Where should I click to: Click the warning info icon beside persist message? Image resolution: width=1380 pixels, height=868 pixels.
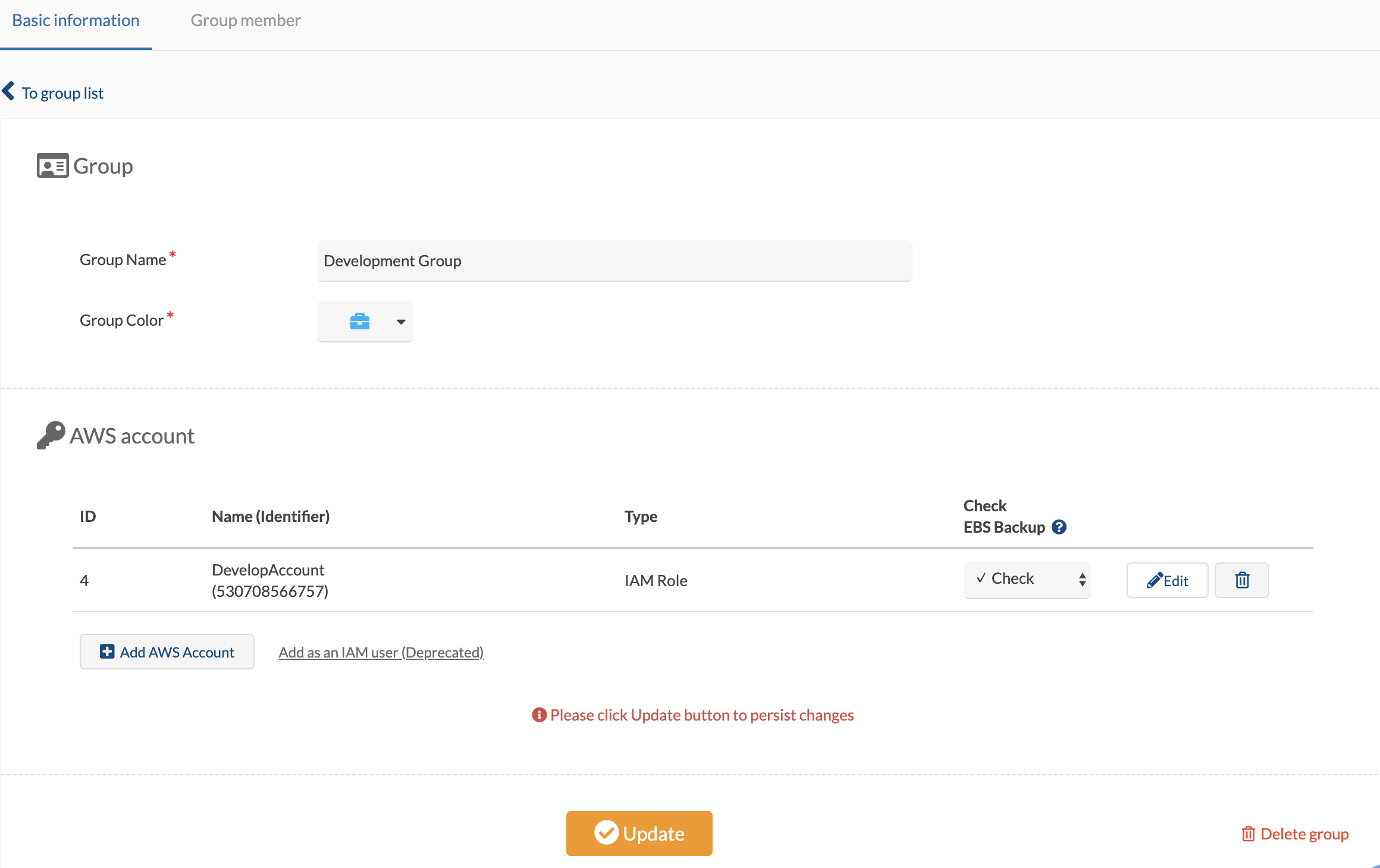(539, 715)
